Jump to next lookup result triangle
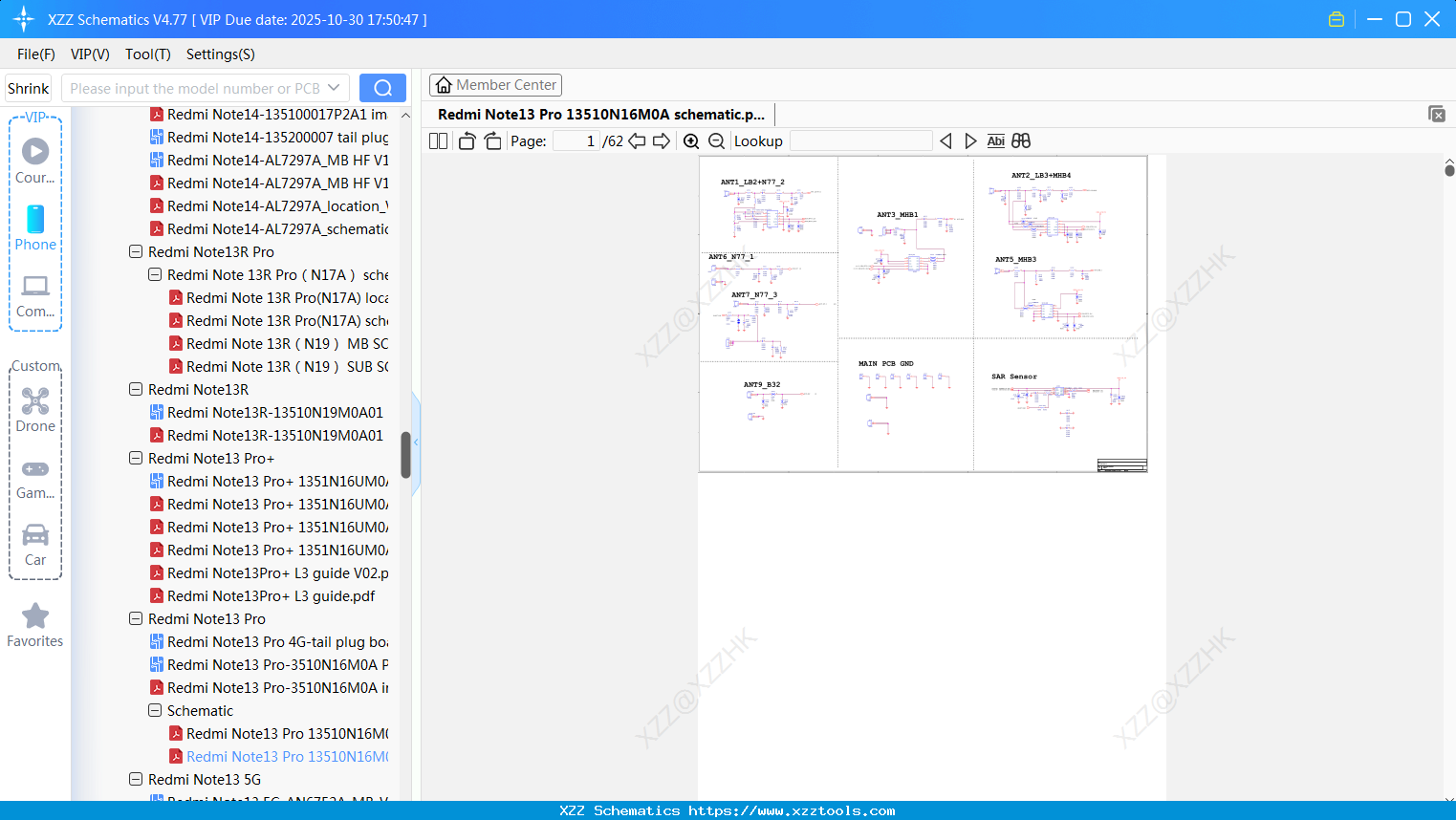The image size is (1456, 820). click(x=970, y=141)
